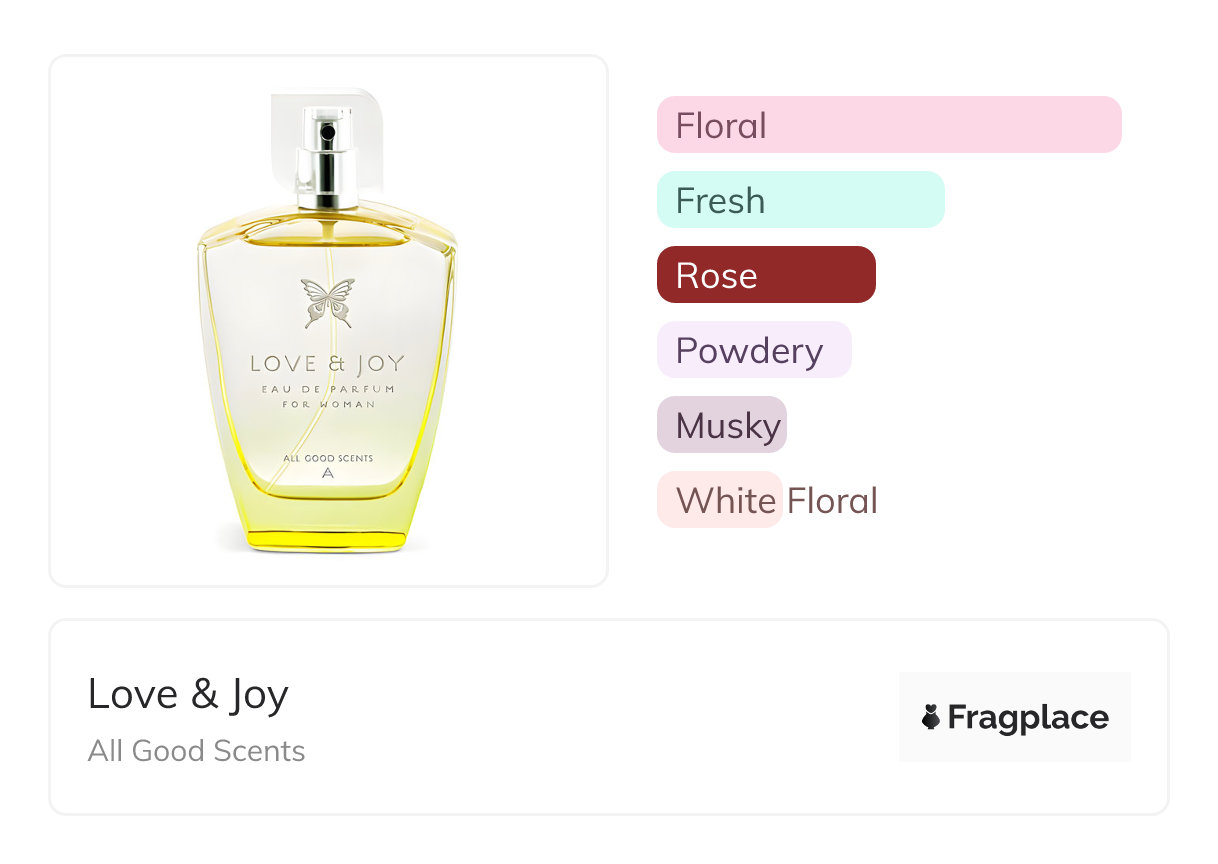Image resolution: width=1218 pixels, height=864 pixels.
Task: Open the Love & Joy title link
Action: 188,694
